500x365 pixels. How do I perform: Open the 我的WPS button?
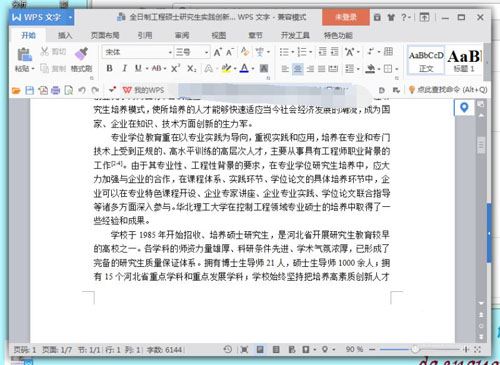[143, 90]
